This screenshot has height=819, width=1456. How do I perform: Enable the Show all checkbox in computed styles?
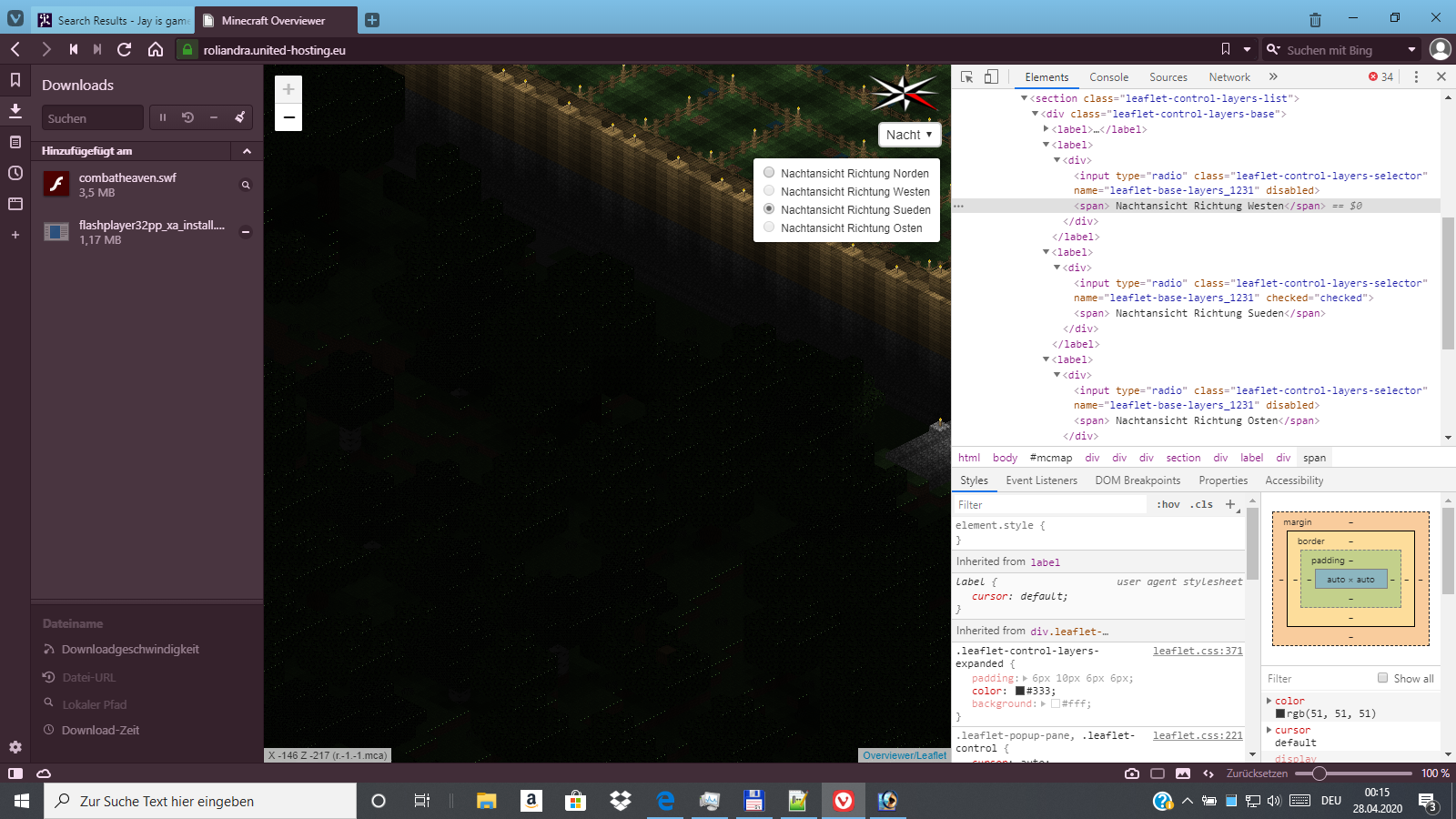[1383, 678]
